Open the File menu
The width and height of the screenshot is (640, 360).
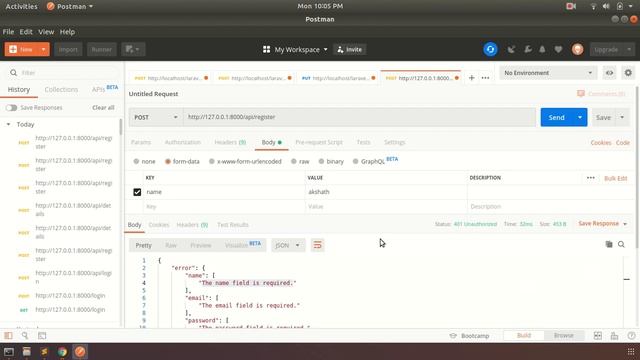pyautogui.click(x=8, y=31)
